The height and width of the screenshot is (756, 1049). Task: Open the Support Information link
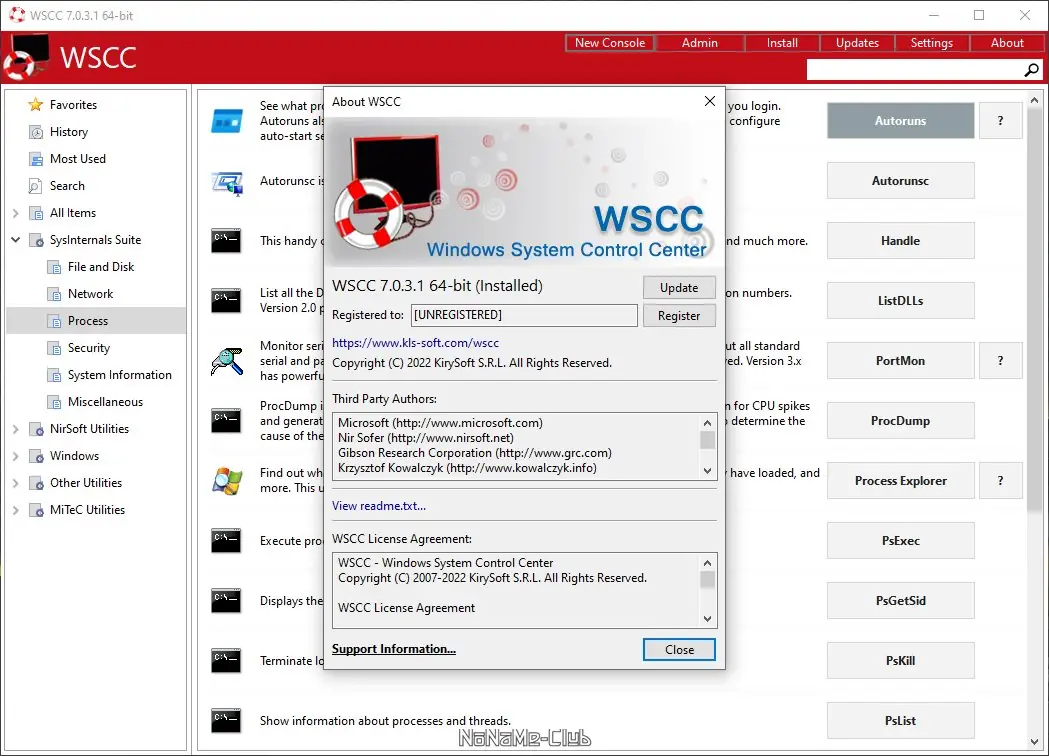[x=393, y=649]
